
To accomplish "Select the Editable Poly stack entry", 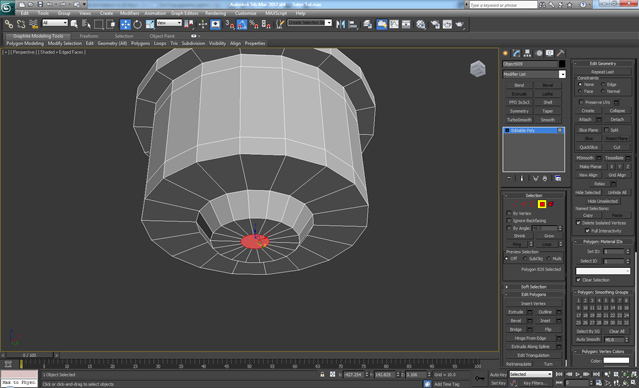I will 533,130.
